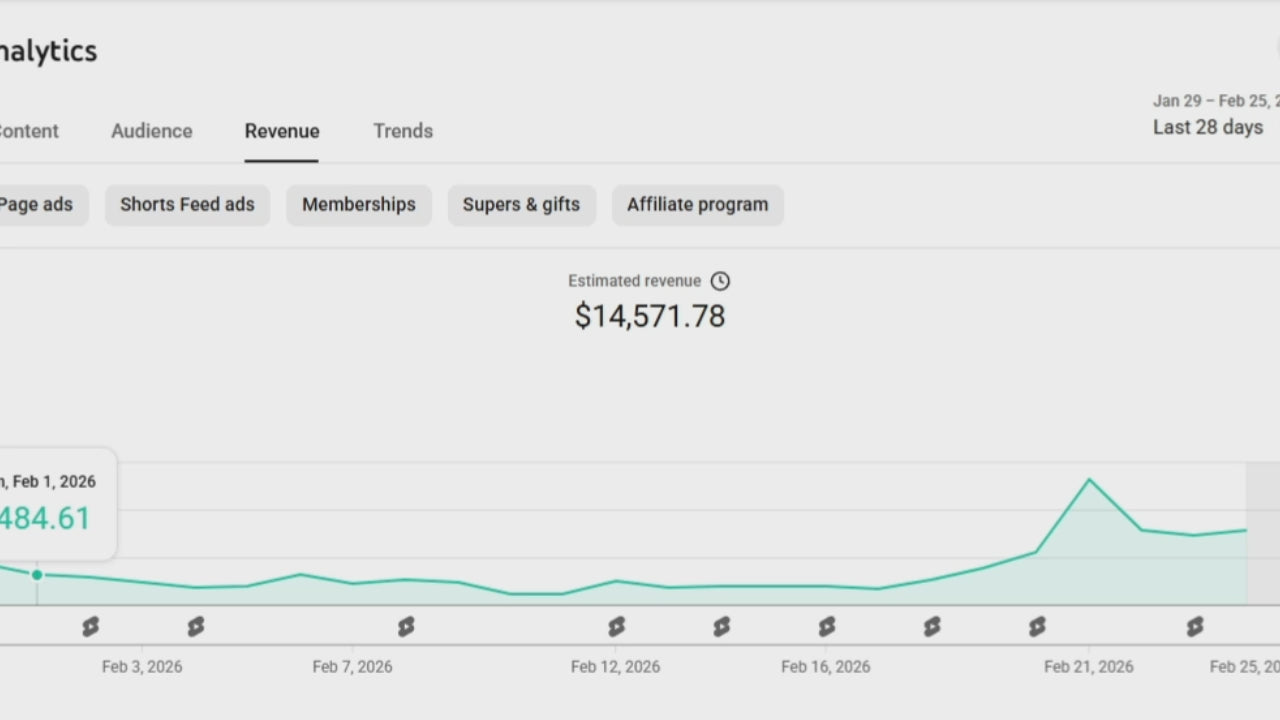The image size is (1280, 720).
Task: Click the clock icon beside Estimated revenue
Action: click(720, 281)
